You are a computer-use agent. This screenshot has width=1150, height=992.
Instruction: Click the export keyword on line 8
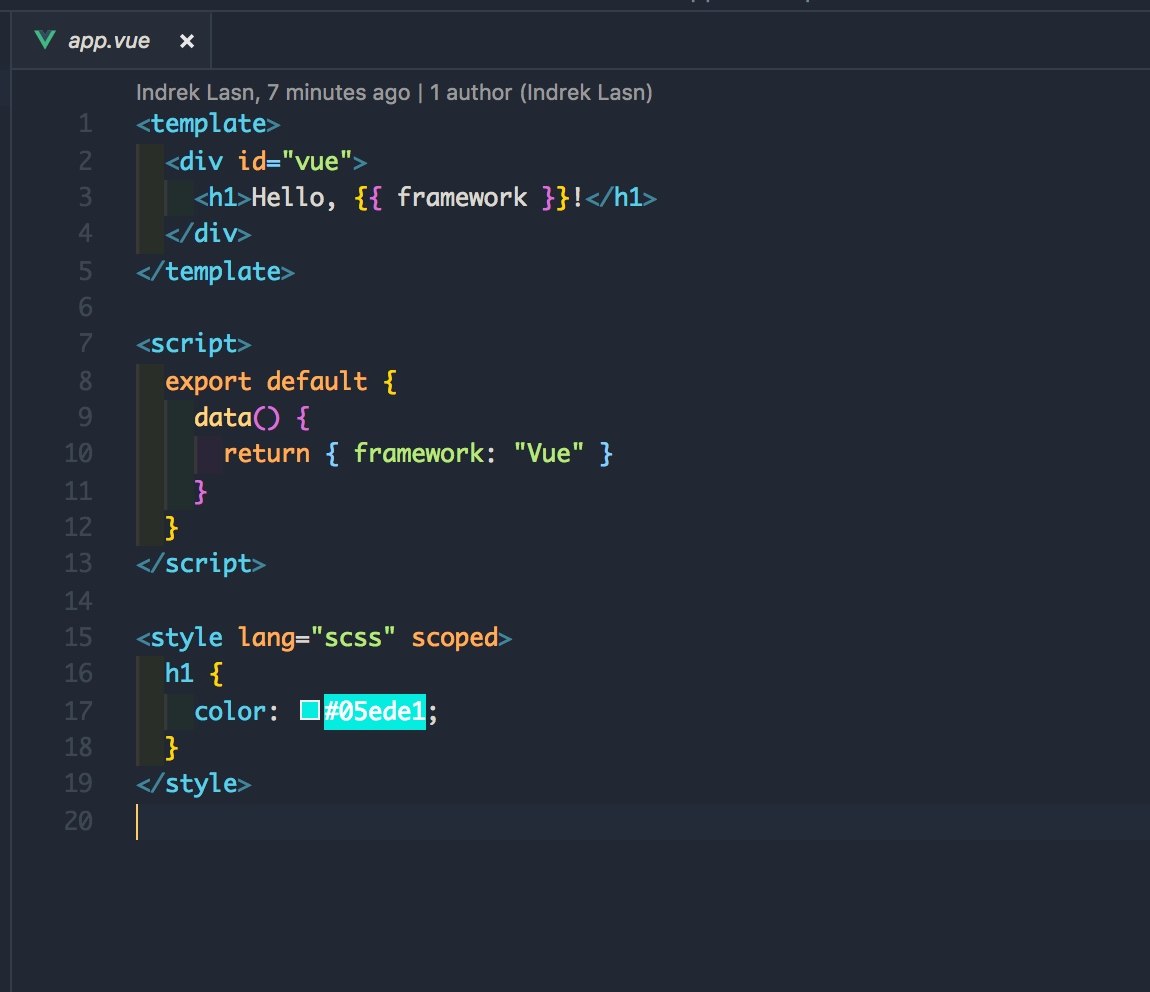click(208, 382)
